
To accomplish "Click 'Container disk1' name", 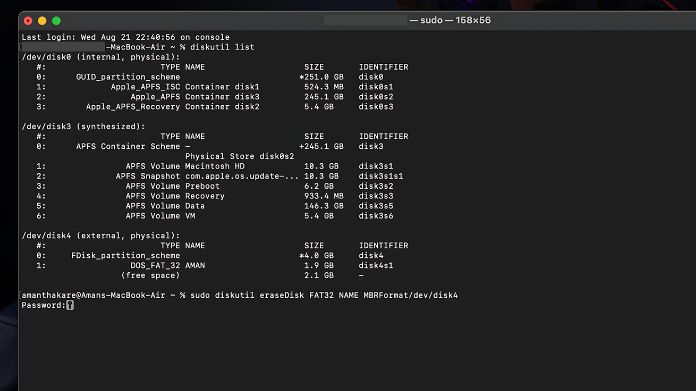I will click(222, 87).
